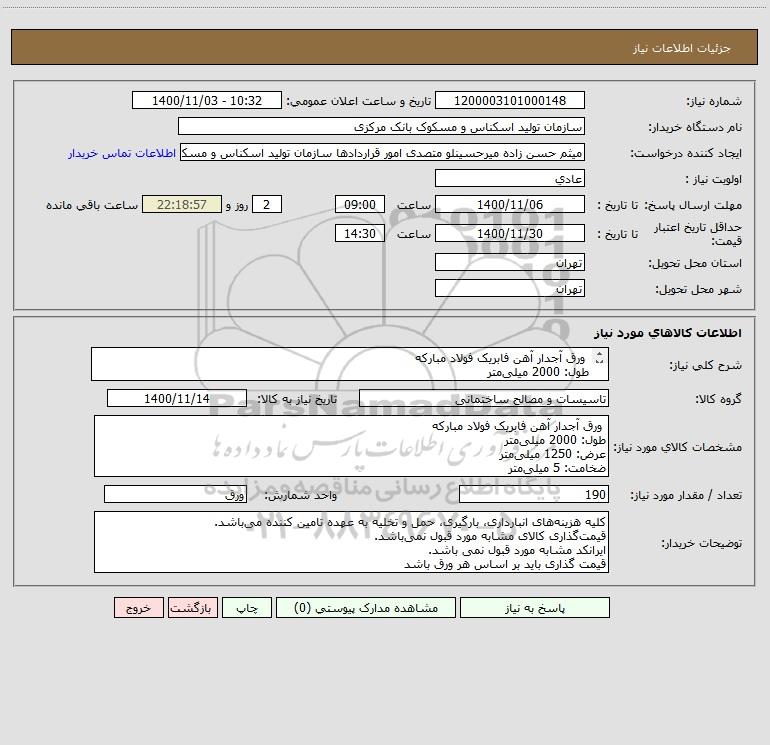Image resolution: width=770 pixels, height=745 pixels.
Task: Click price validity date 1400/11/30
Action: coord(510,233)
